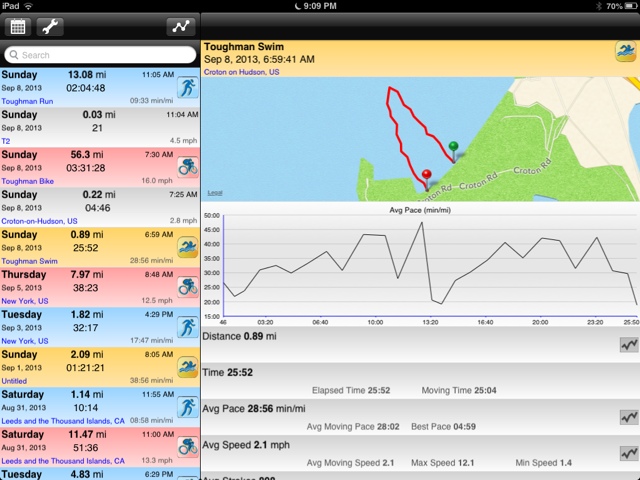Tap the run icon on Tuesday 1.82 mi row
Viewport: 640px width, 480px height.
point(188,327)
